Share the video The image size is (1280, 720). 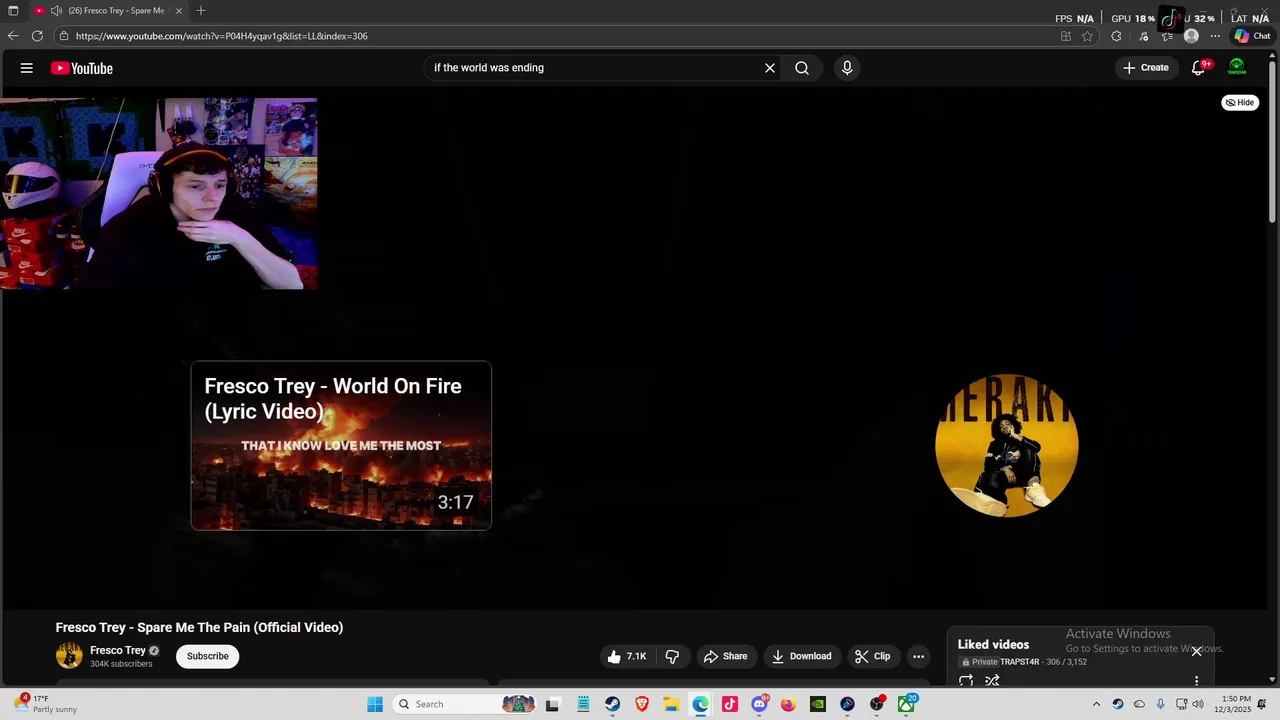click(726, 656)
